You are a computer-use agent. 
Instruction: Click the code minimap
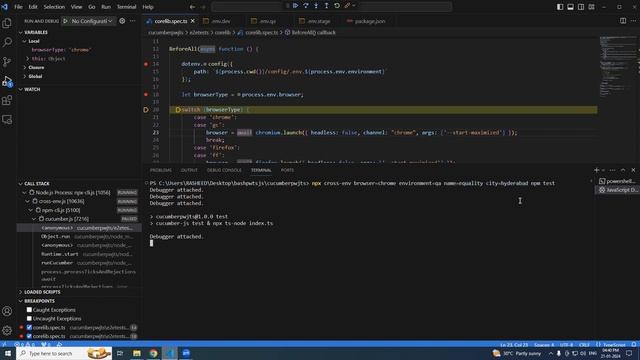click(618, 67)
